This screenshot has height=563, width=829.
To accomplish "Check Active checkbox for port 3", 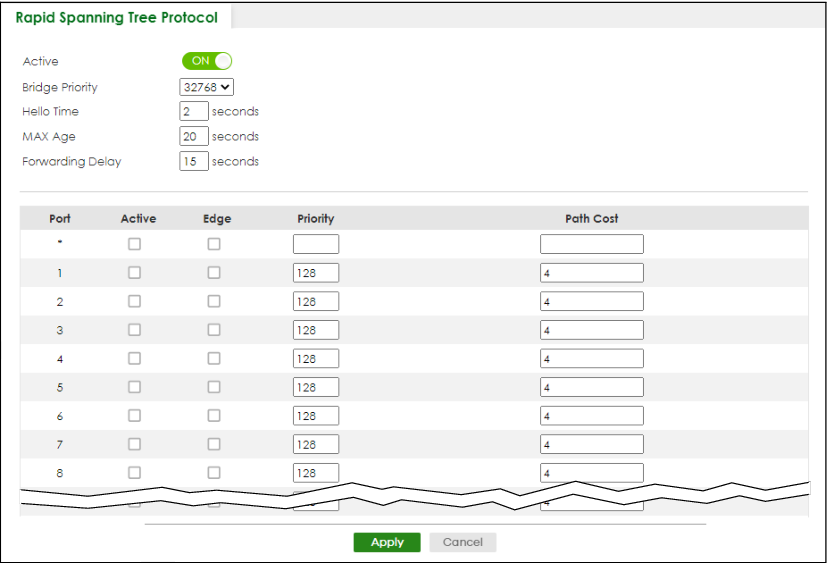I will click(x=134, y=330).
